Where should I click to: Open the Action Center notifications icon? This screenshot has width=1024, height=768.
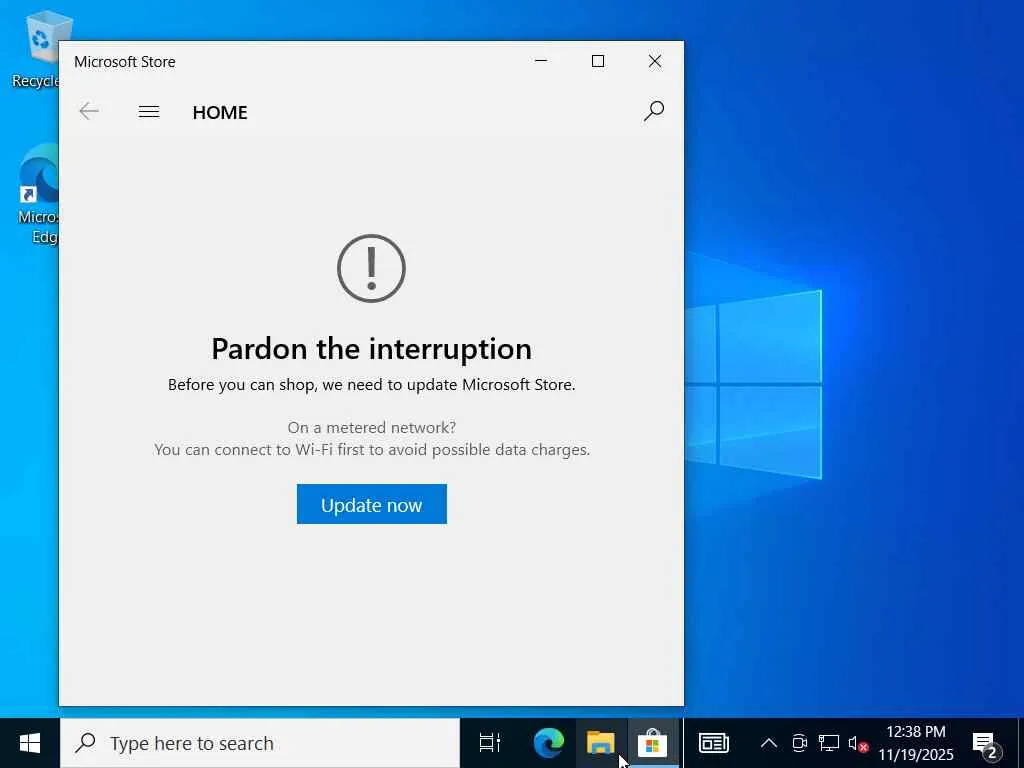(985, 743)
